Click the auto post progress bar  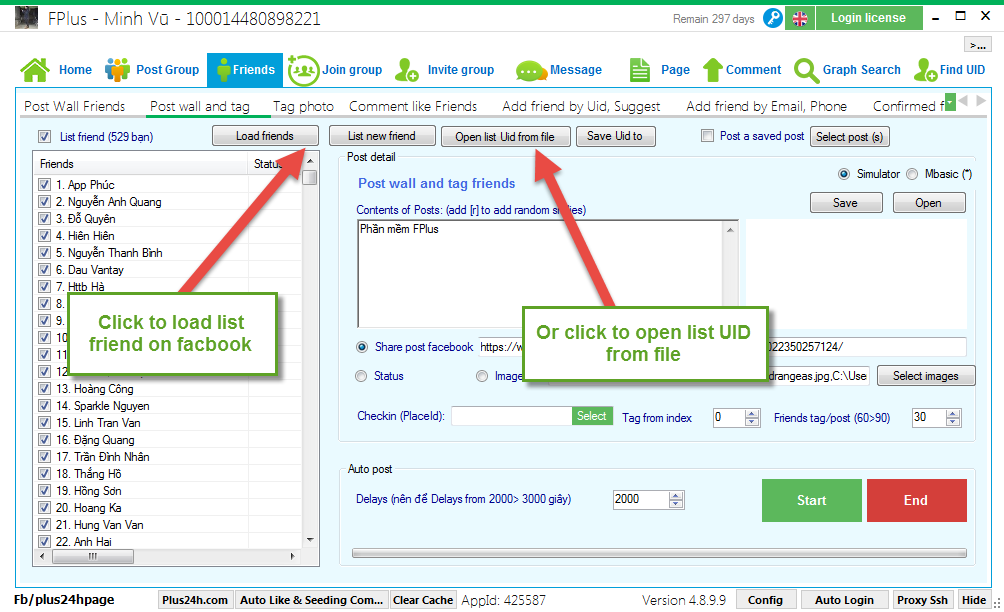click(x=660, y=553)
